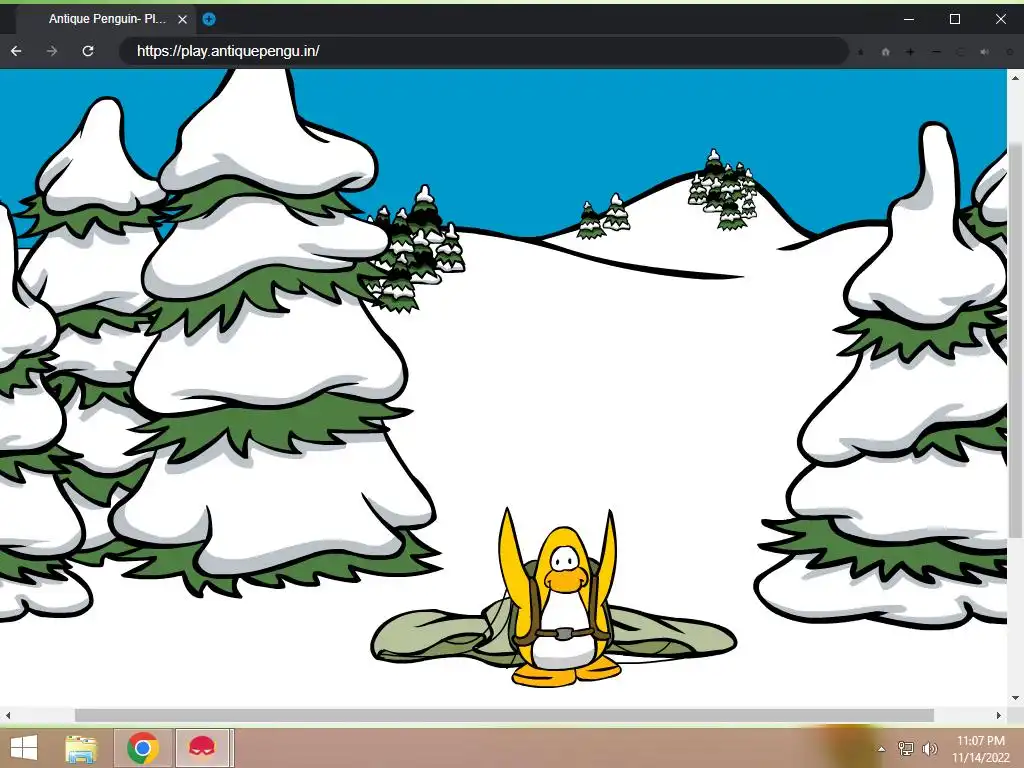Click the yellow penguin with parachute
The width and height of the screenshot is (1024, 768).
point(562,598)
